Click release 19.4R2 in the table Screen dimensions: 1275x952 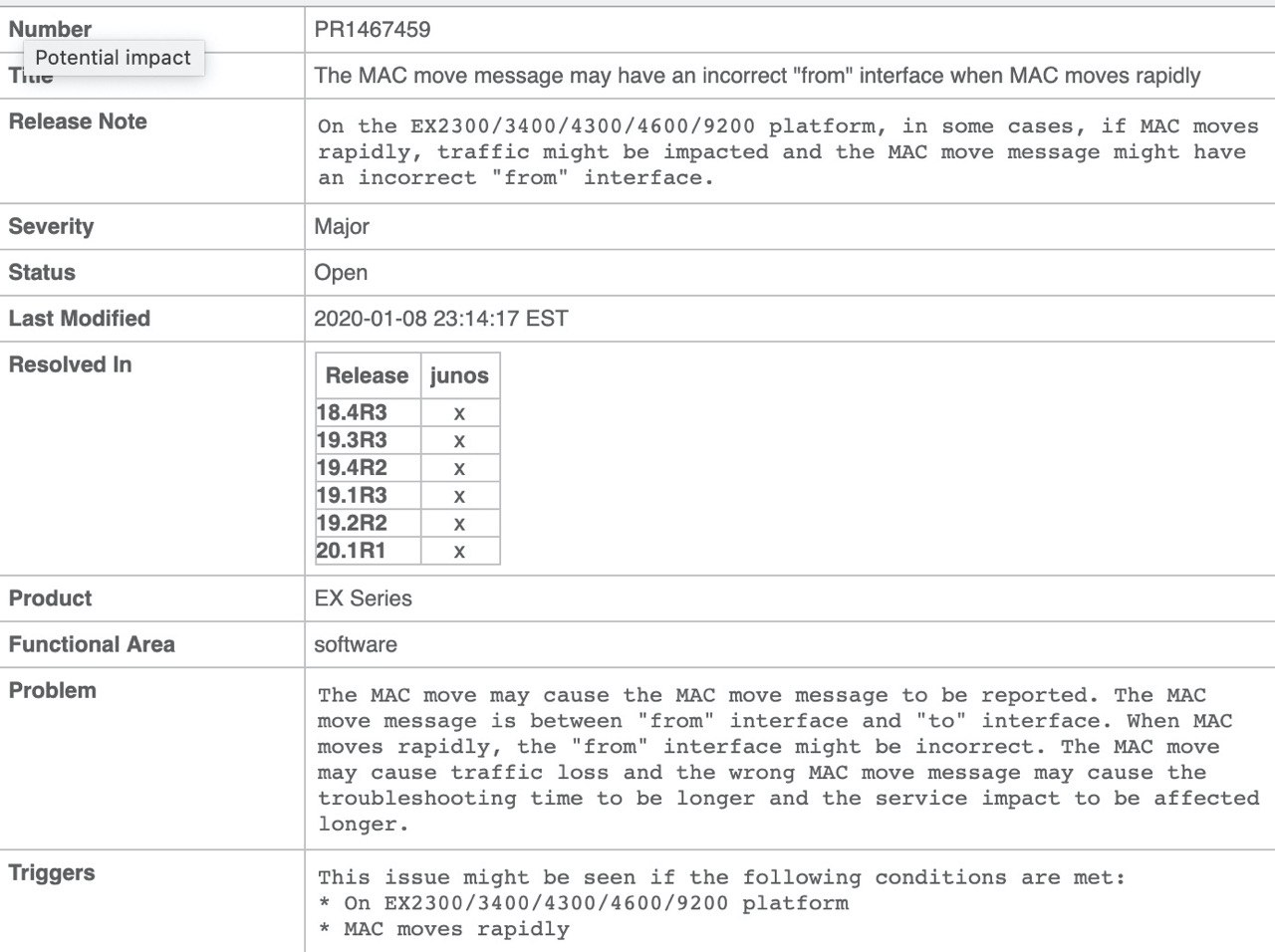352,468
